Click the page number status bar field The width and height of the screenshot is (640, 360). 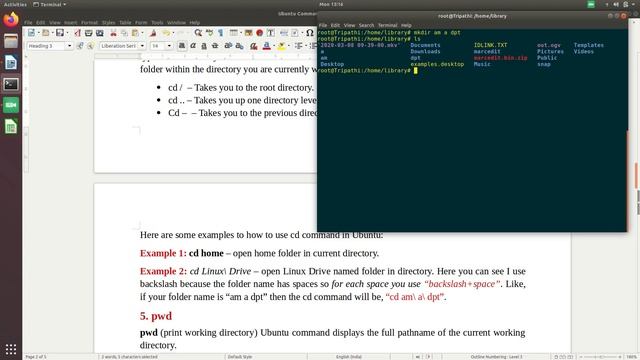[x=36, y=357]
